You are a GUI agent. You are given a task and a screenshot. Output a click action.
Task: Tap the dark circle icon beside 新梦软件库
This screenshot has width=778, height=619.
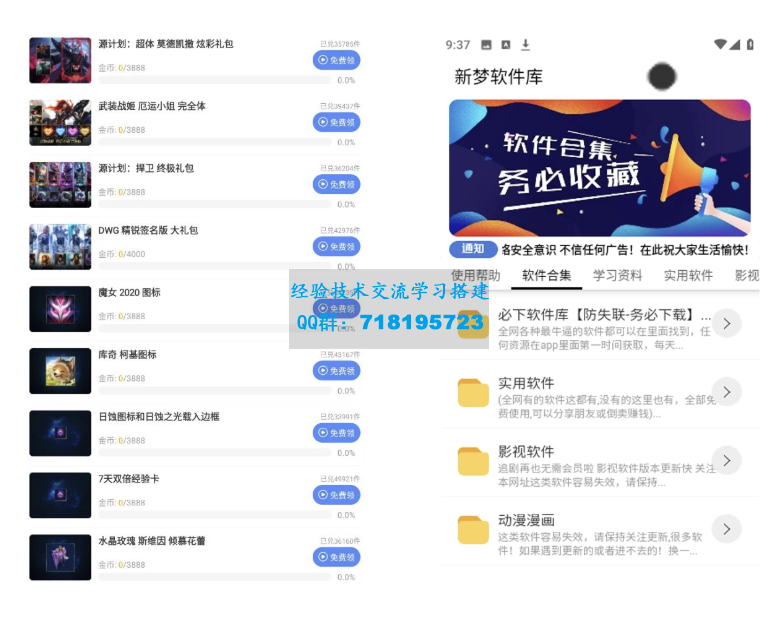[661, 76]
